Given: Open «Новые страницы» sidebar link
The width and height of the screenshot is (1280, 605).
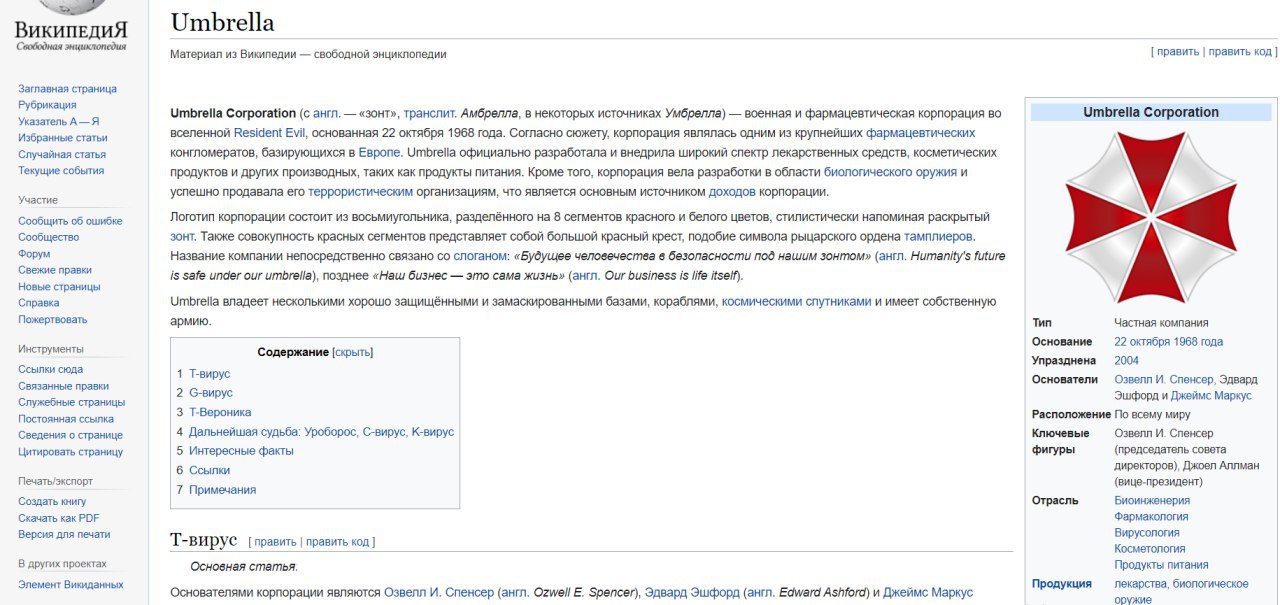Looking at the screenshot, I should (59, 286).
